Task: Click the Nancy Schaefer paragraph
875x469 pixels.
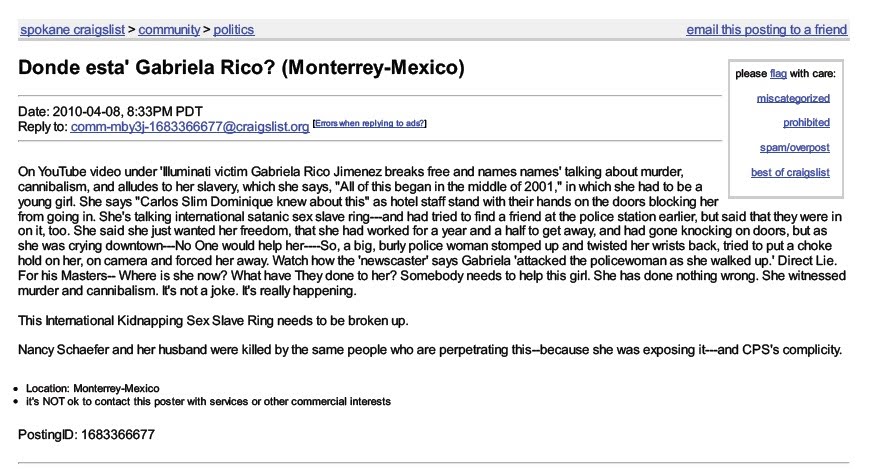Action: 430,350
